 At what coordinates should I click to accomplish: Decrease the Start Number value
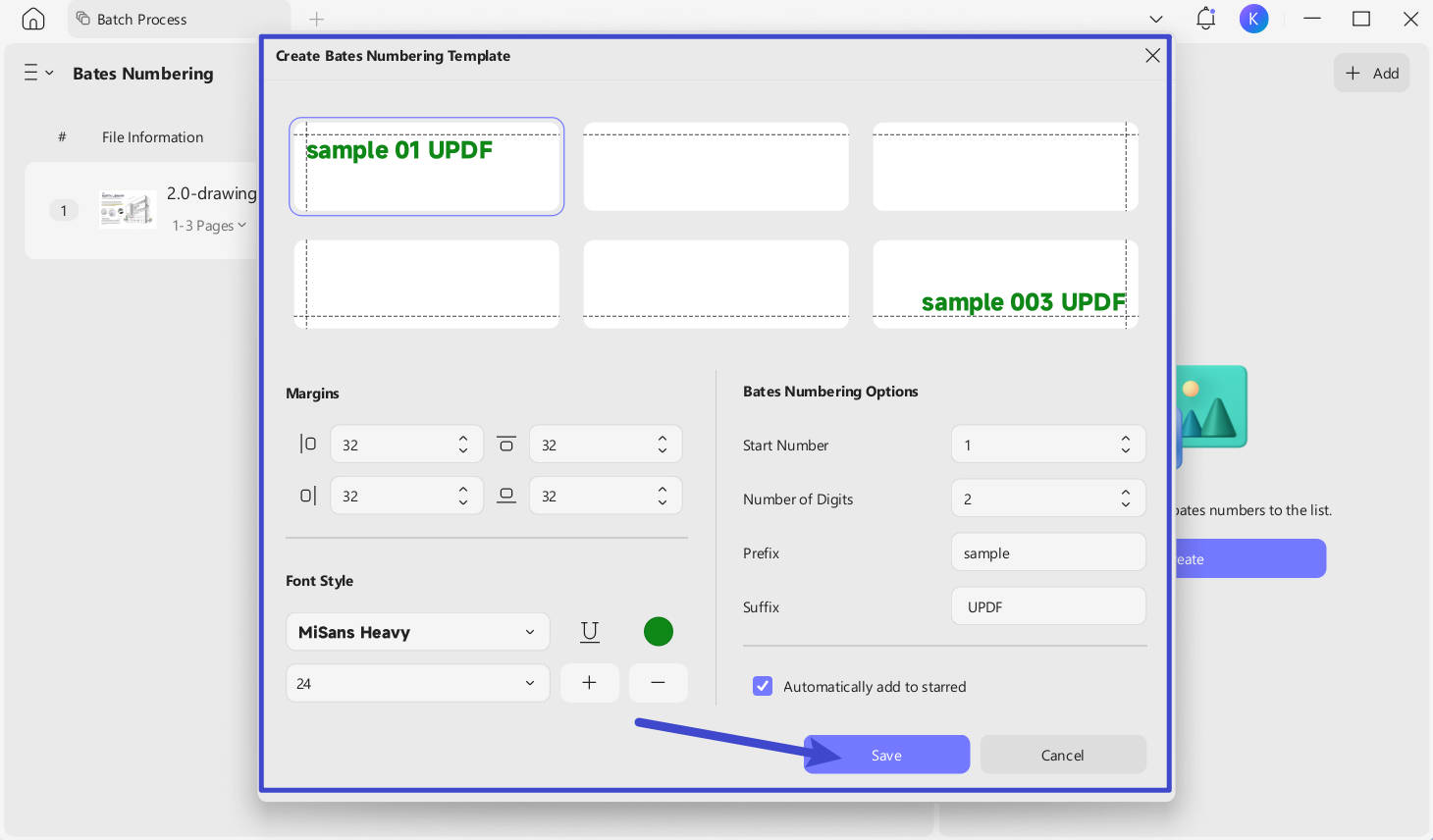point(1126,451)
